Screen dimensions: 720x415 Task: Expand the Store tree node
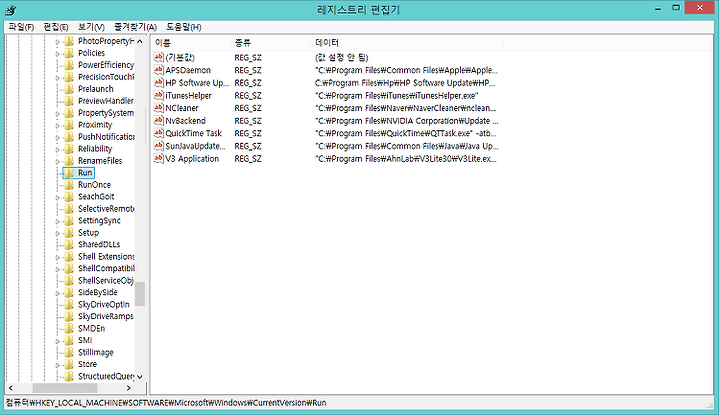tap(57, 365)
